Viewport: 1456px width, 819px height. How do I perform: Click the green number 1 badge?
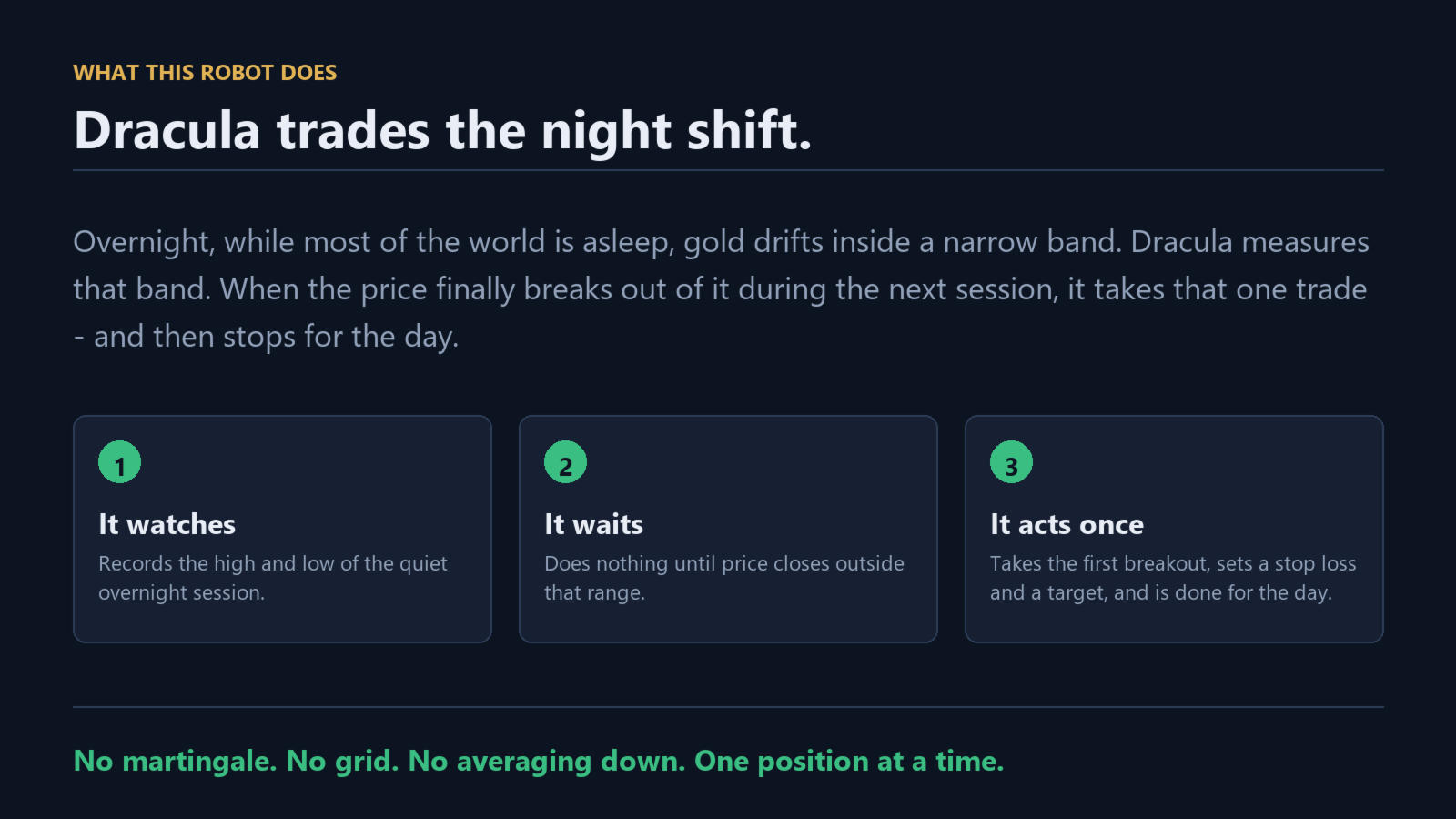tap(119, 462)
